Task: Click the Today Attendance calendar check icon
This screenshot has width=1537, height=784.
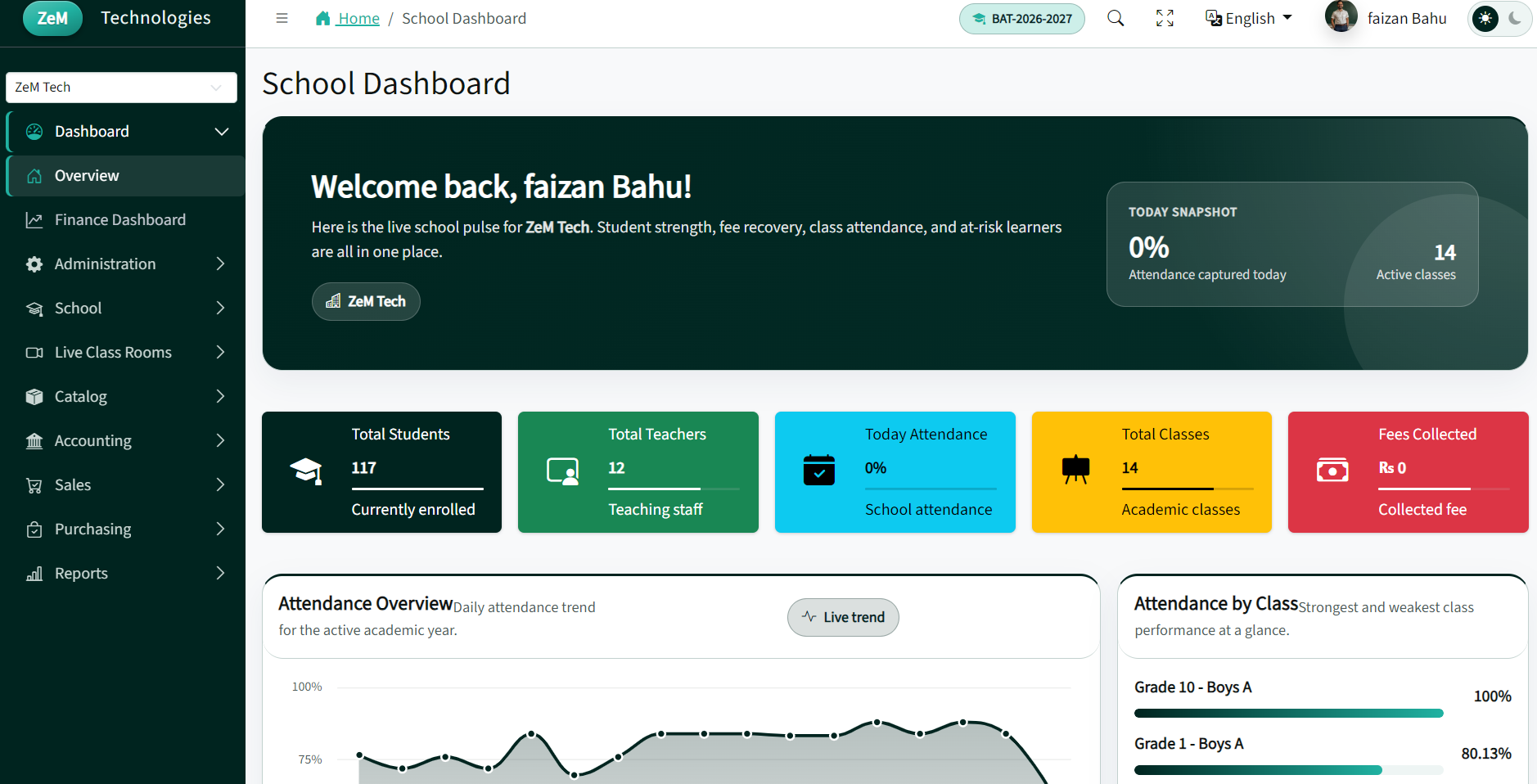Action: pos(819,470)
